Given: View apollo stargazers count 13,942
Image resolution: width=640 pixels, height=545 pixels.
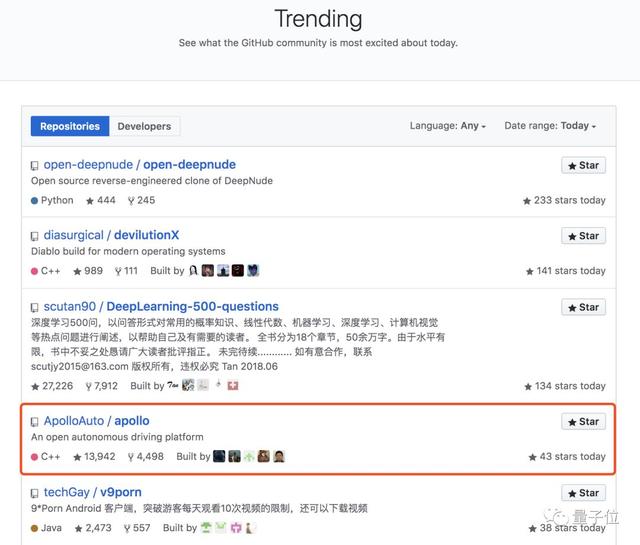Looking at the screenshot, I should coord(94,457).
